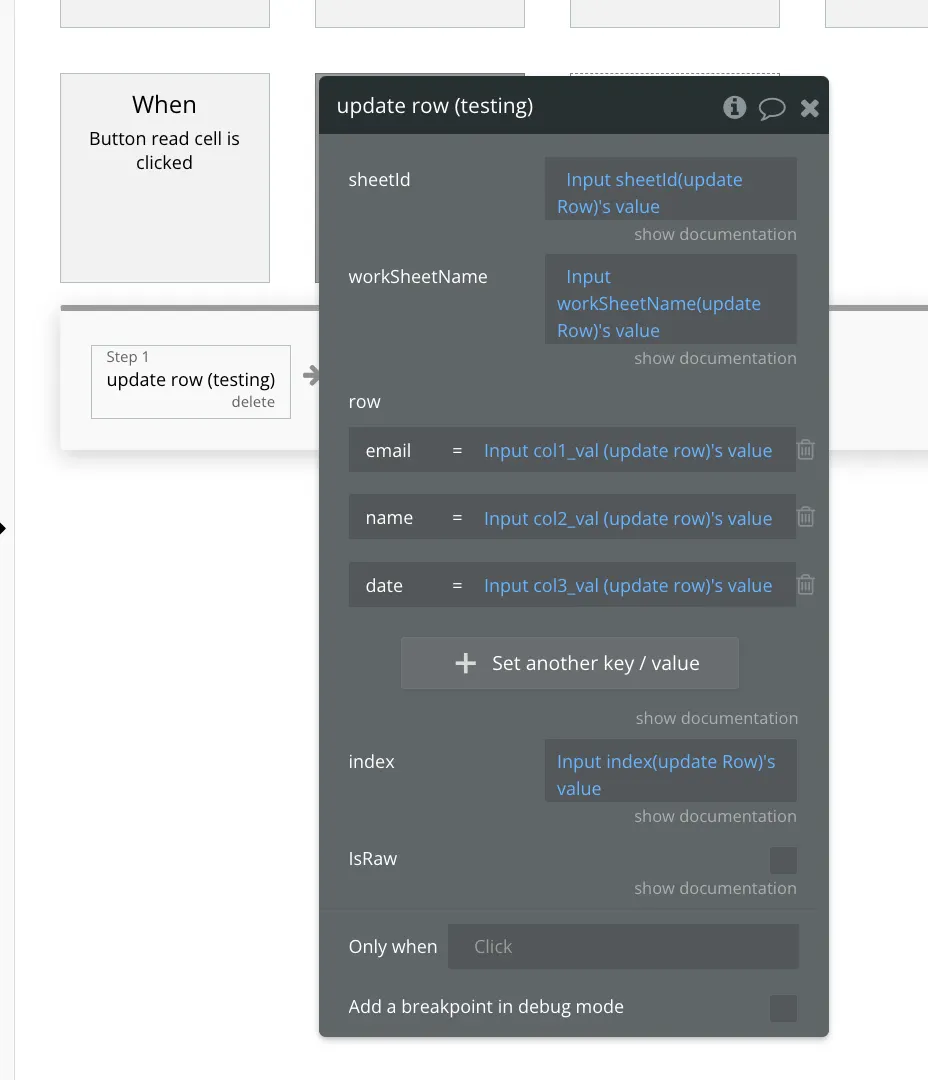Delete the email row using its trash icon

[x=806, y=450]
